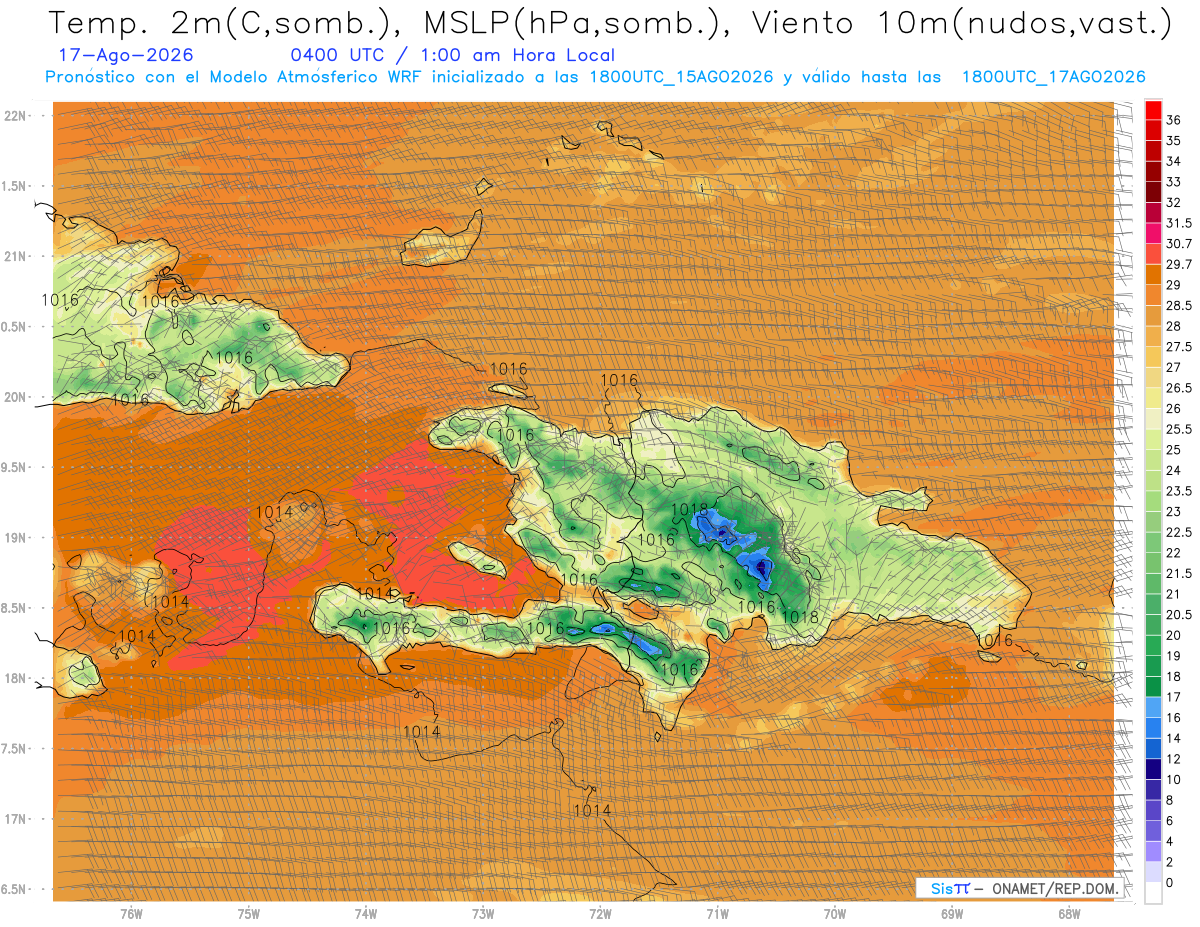Click legend value '30.7'

pos(1179,244)
